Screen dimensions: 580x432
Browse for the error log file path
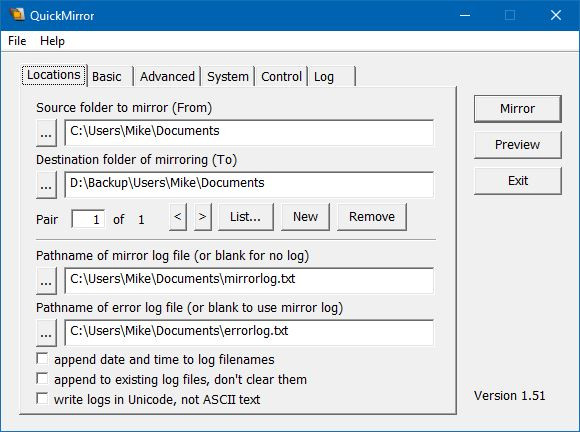click(x=46, y=333)
